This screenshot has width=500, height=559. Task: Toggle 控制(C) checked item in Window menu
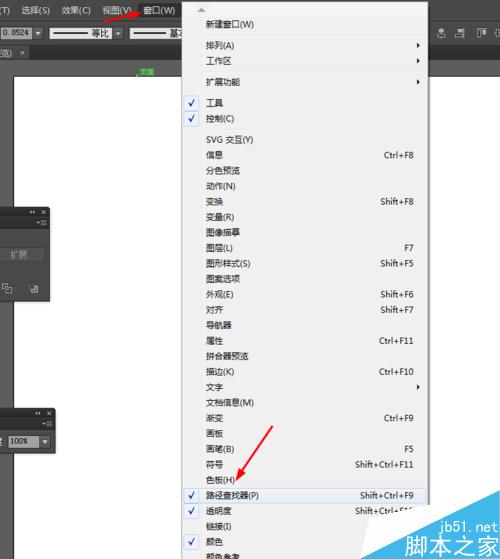pyautogui.click(x=305, y=119)
